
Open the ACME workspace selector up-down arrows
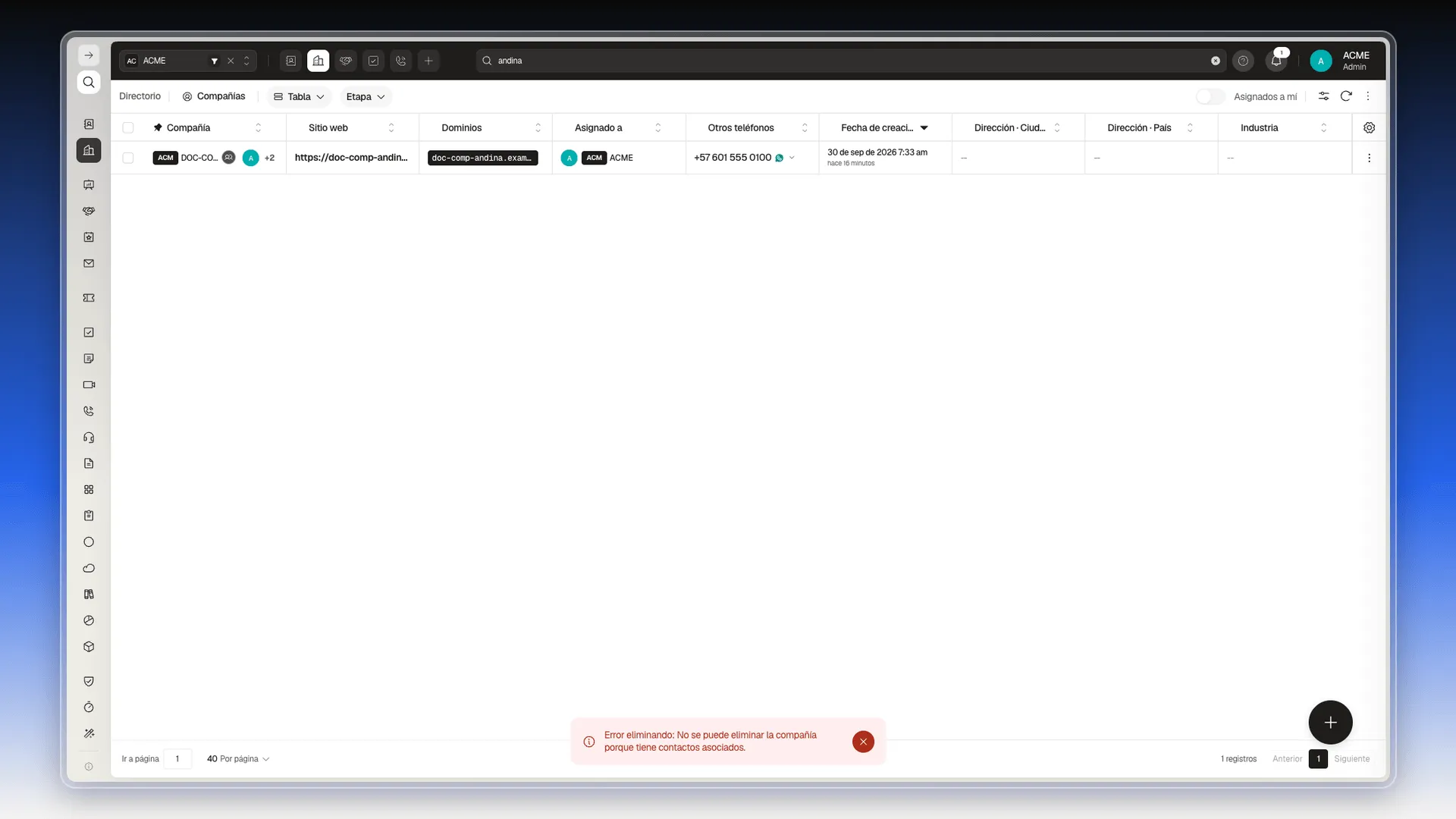(246, 61)
